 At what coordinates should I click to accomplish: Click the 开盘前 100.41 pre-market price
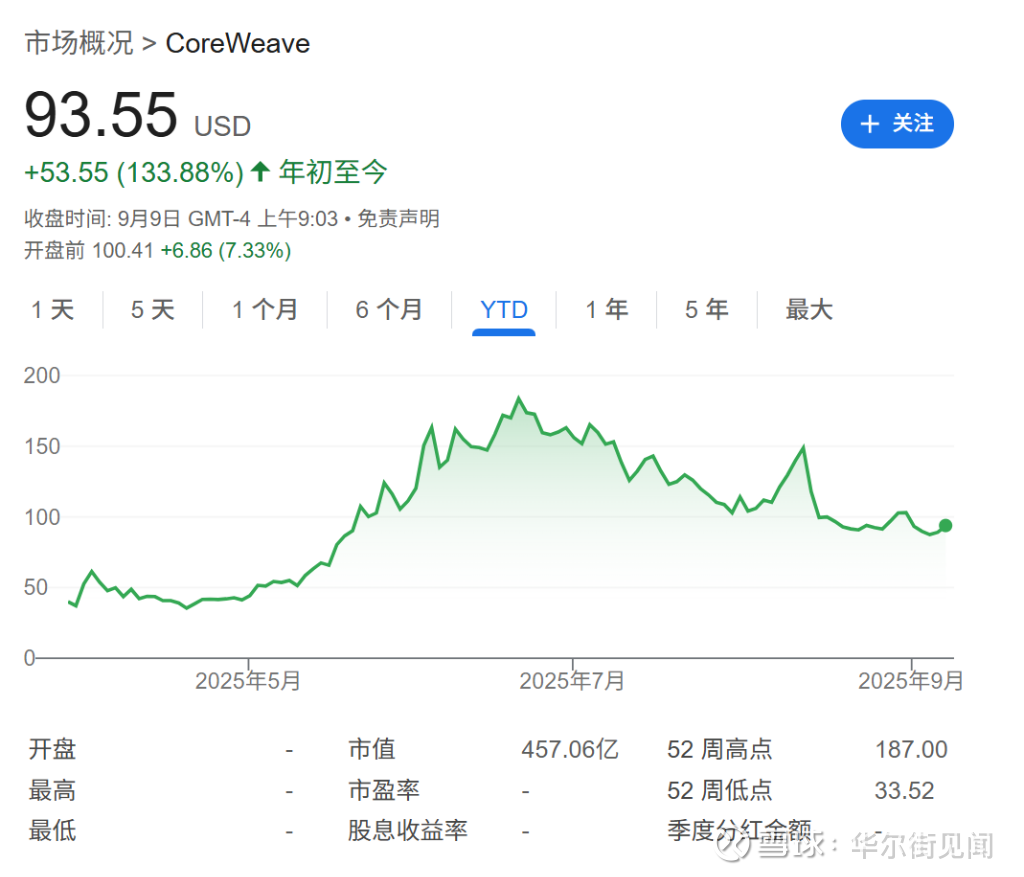coord(89,251)
